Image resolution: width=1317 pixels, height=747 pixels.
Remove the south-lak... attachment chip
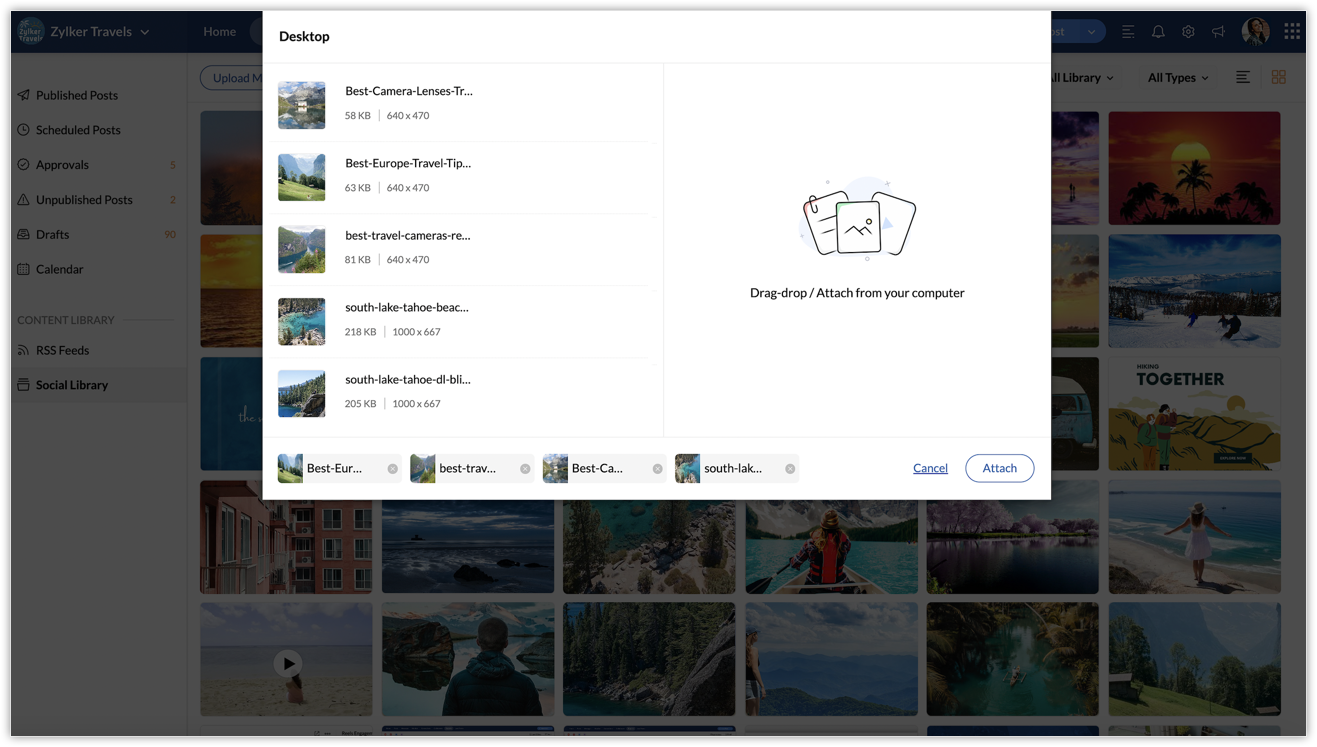790,469
